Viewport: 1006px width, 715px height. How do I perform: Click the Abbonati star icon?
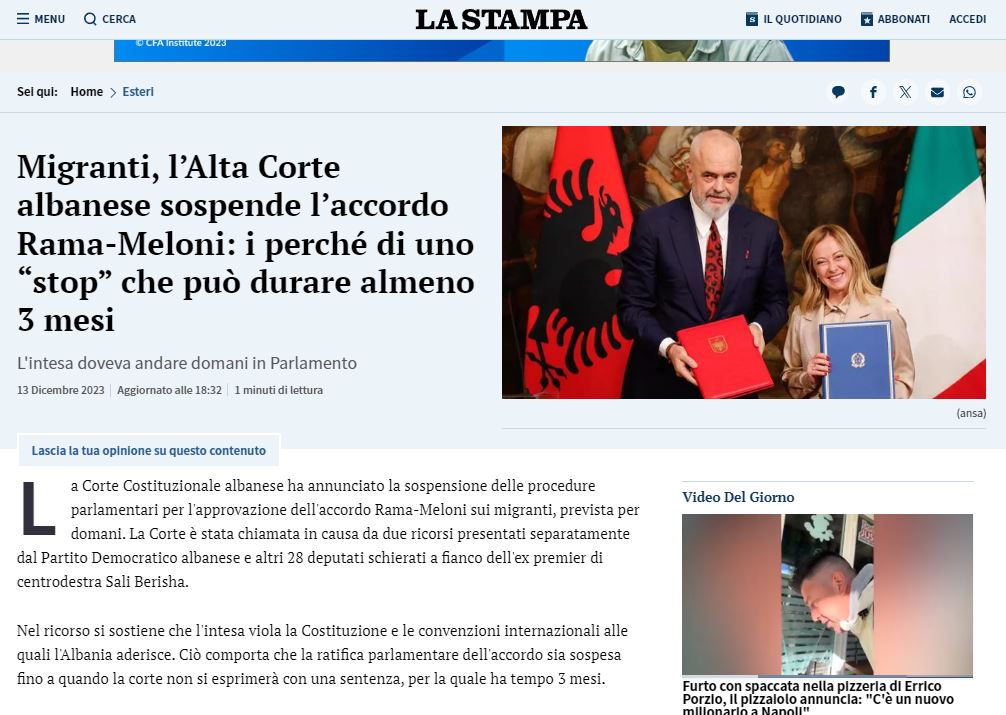867,19
